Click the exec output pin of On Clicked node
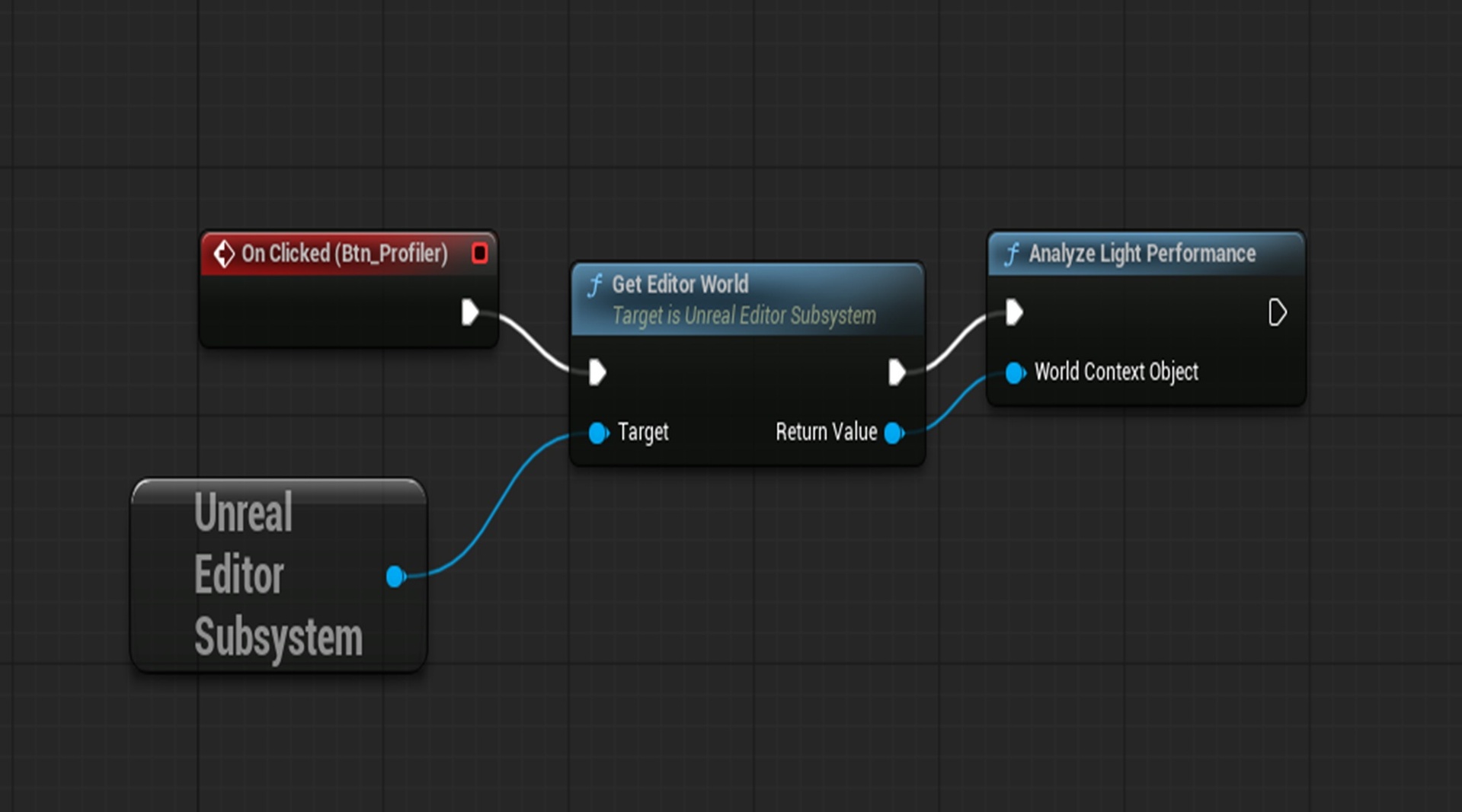1462x812 pixels. click(470, 312)
